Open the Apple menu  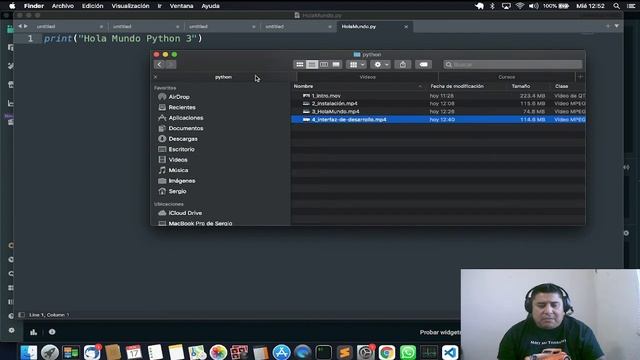point(12,6)
